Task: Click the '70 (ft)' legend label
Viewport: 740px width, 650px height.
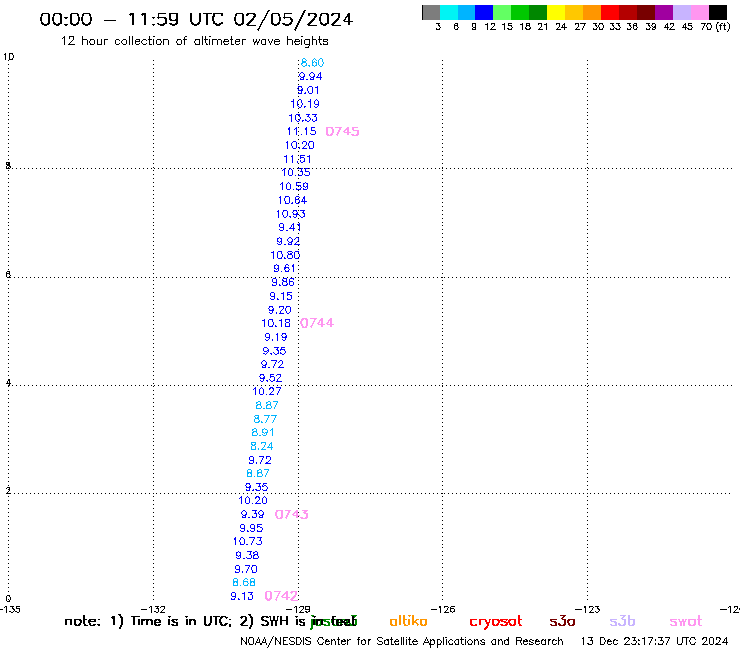Action: pyautogui.click(x=715, y=27)
